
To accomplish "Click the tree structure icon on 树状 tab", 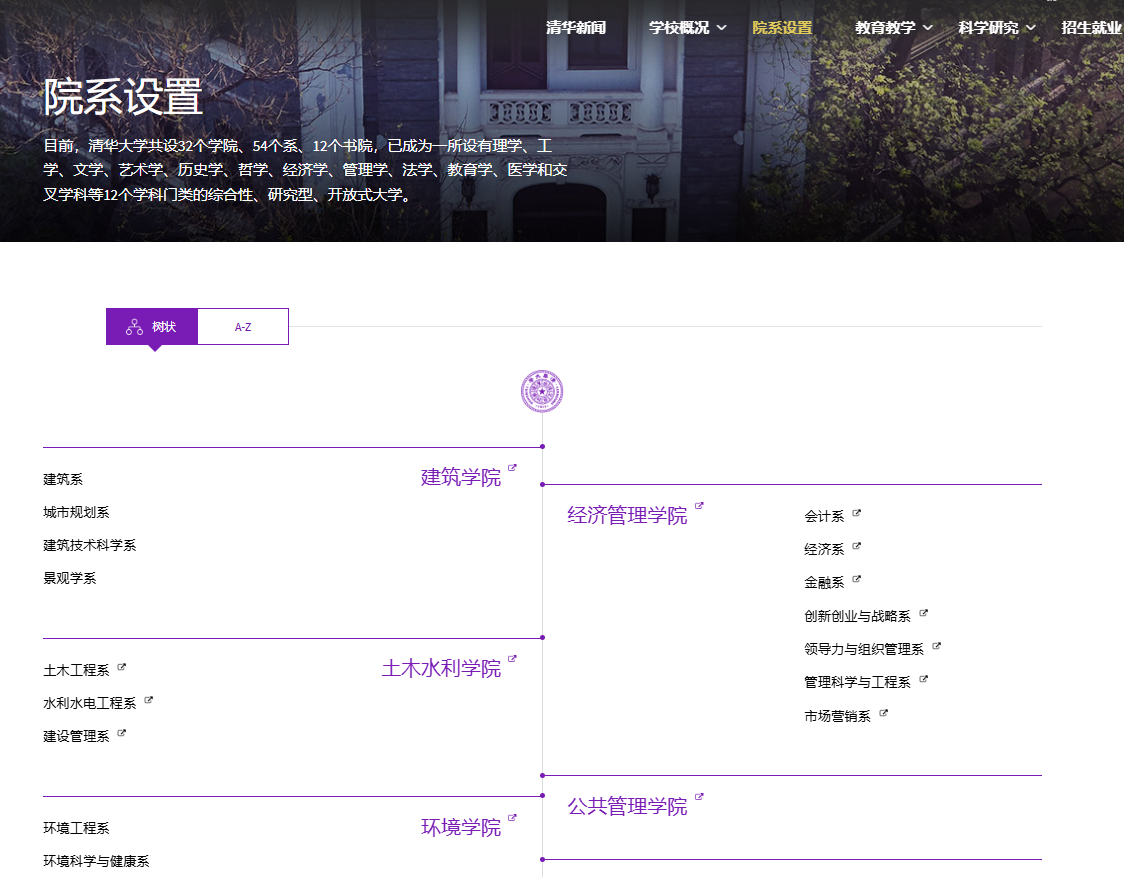I will pyautogui.click(x=134, y=327).
